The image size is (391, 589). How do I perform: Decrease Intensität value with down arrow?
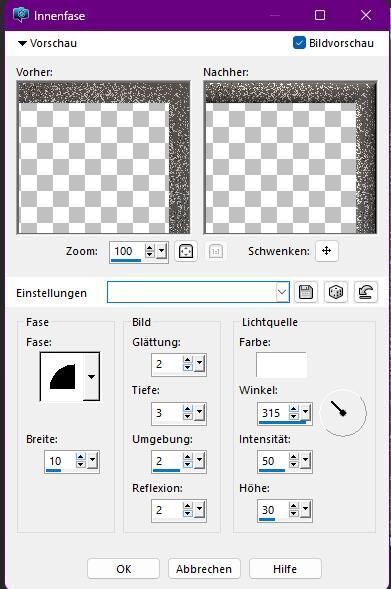click(x=294, y=465)
